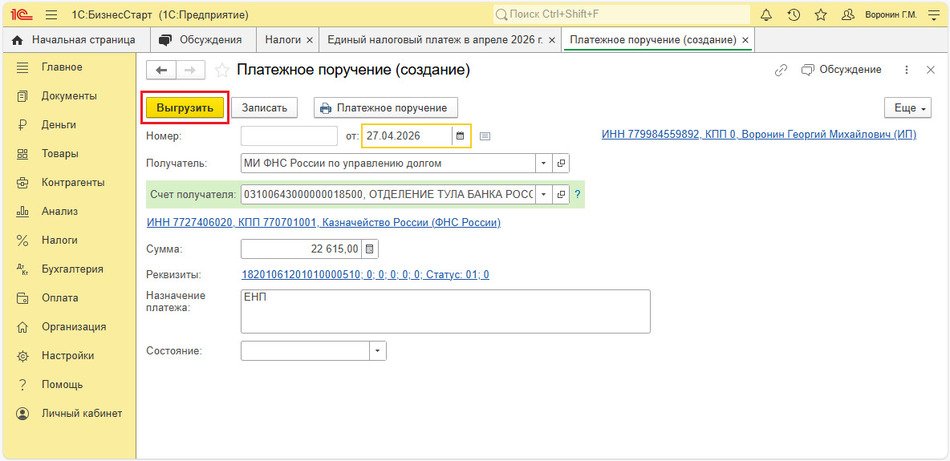Click the yellow Выгрузить button

(x=185, y=108)
